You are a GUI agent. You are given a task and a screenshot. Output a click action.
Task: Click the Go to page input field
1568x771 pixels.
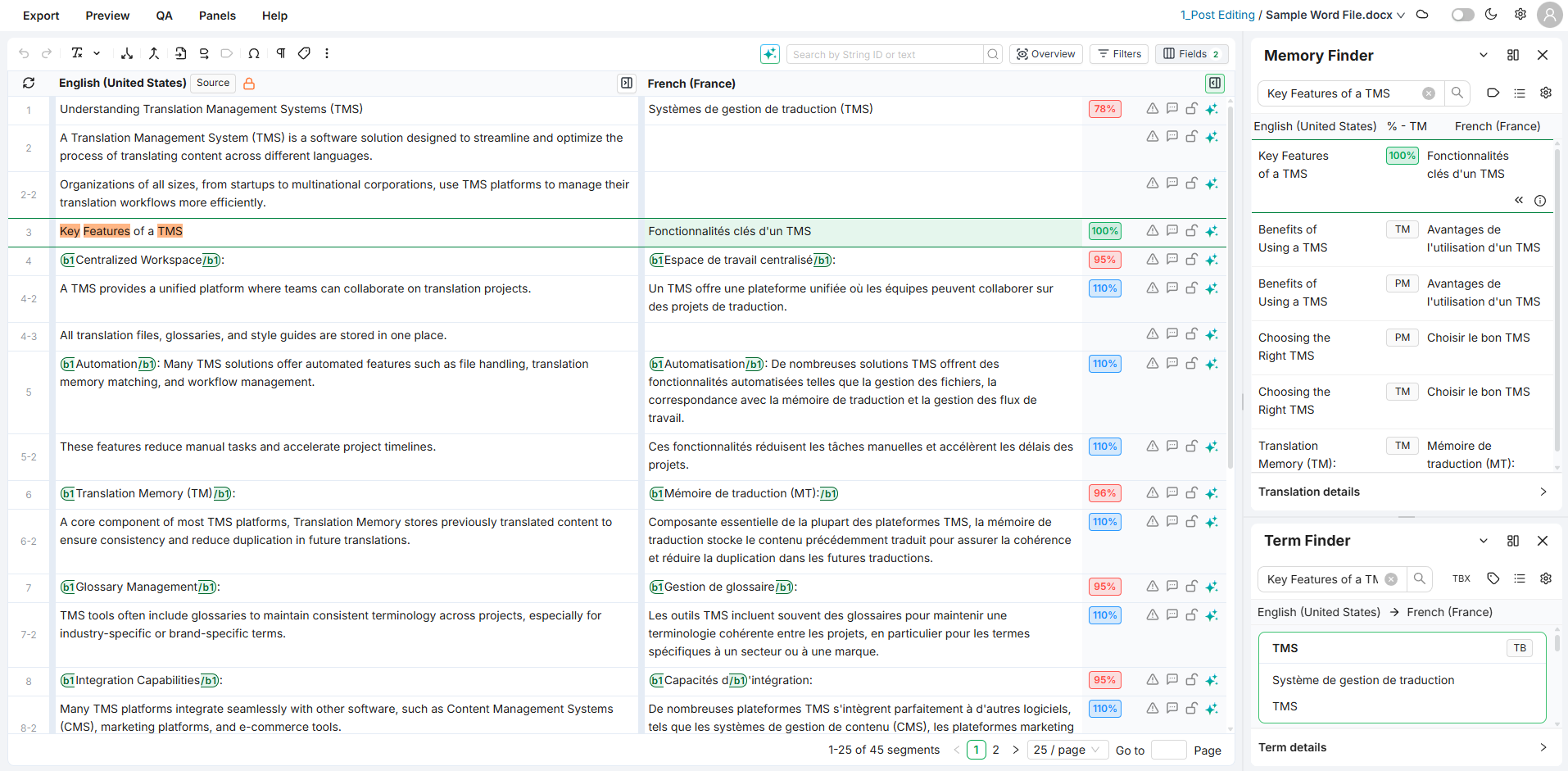tap(1168, 750)
